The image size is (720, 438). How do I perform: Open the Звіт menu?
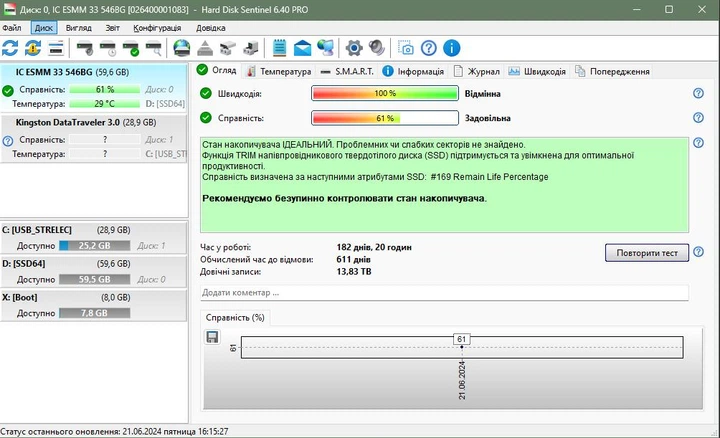click(x=112, y=28)
